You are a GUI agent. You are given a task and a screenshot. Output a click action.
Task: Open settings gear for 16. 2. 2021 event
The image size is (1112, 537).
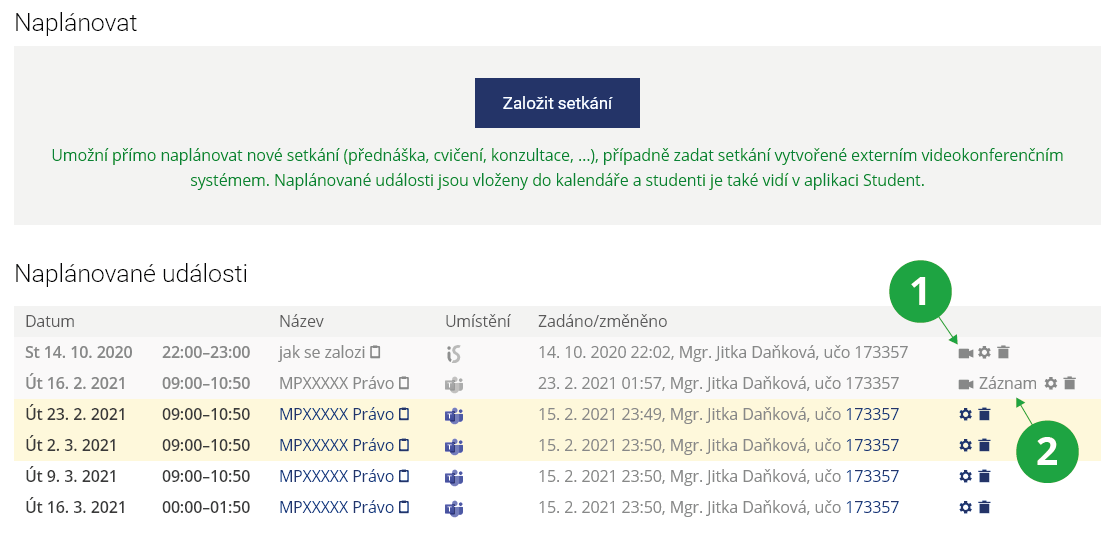click(1050, 383)
